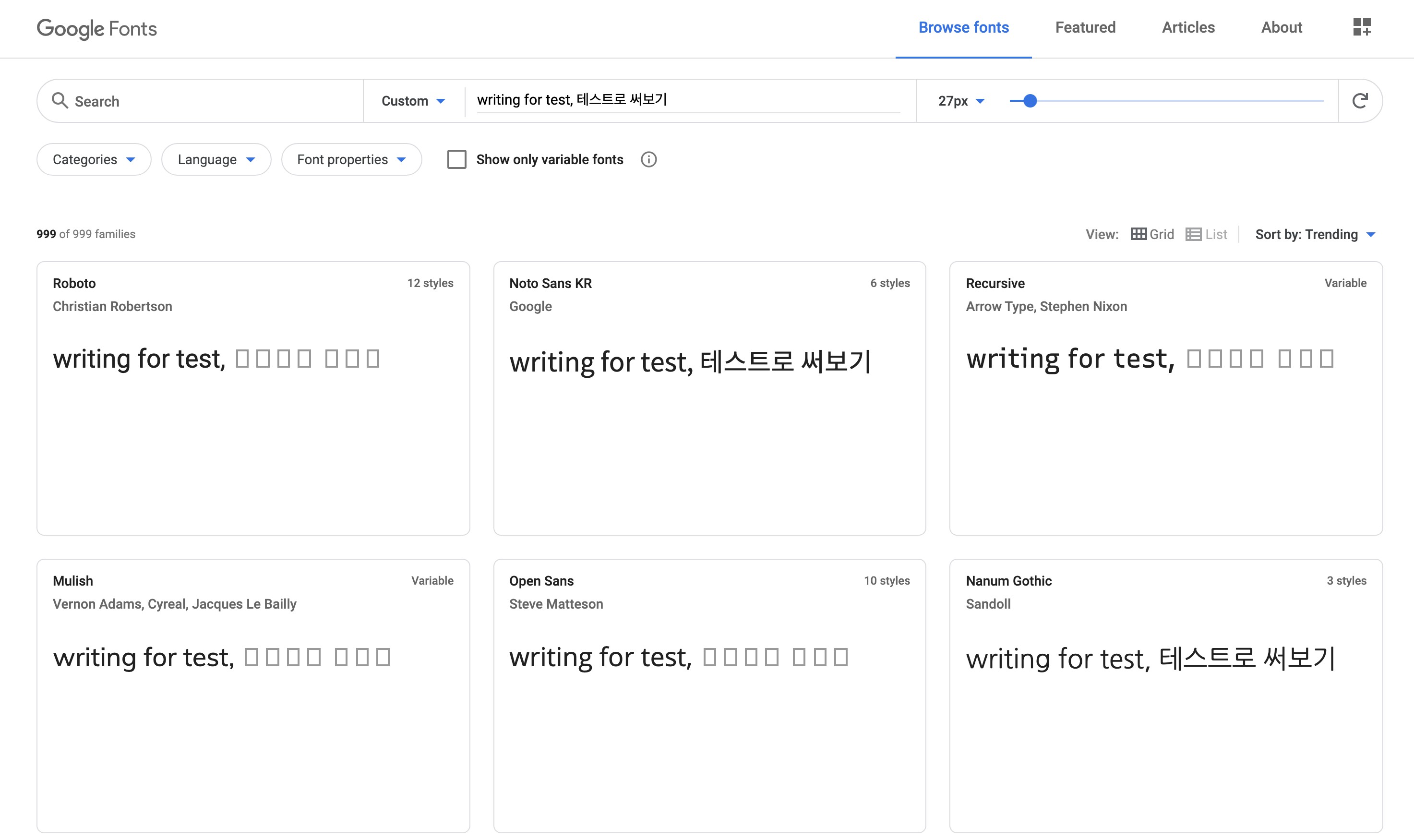Adjust the font size slider handle

click(x=1030, y=101)
